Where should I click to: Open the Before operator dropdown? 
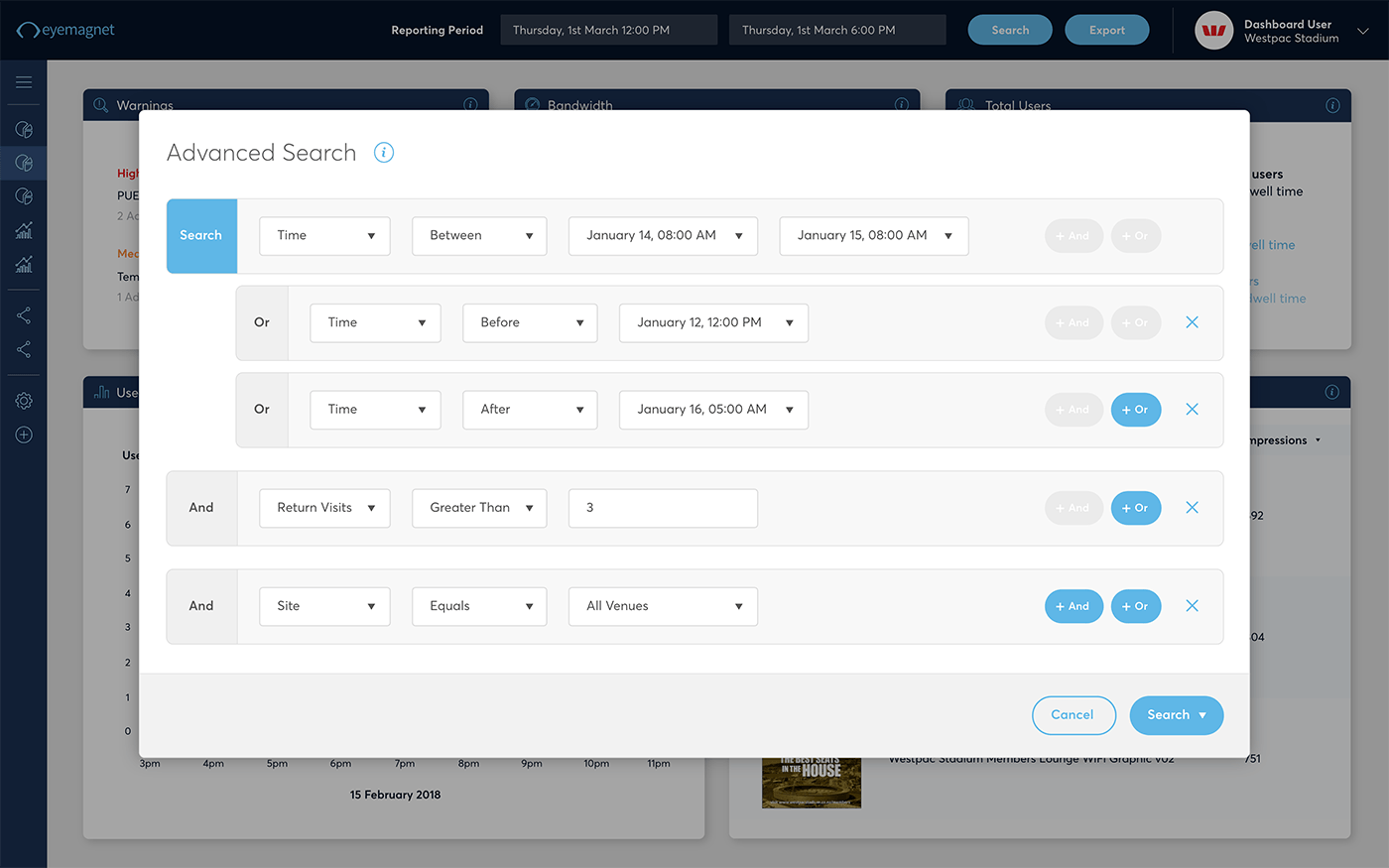point(530,322)
